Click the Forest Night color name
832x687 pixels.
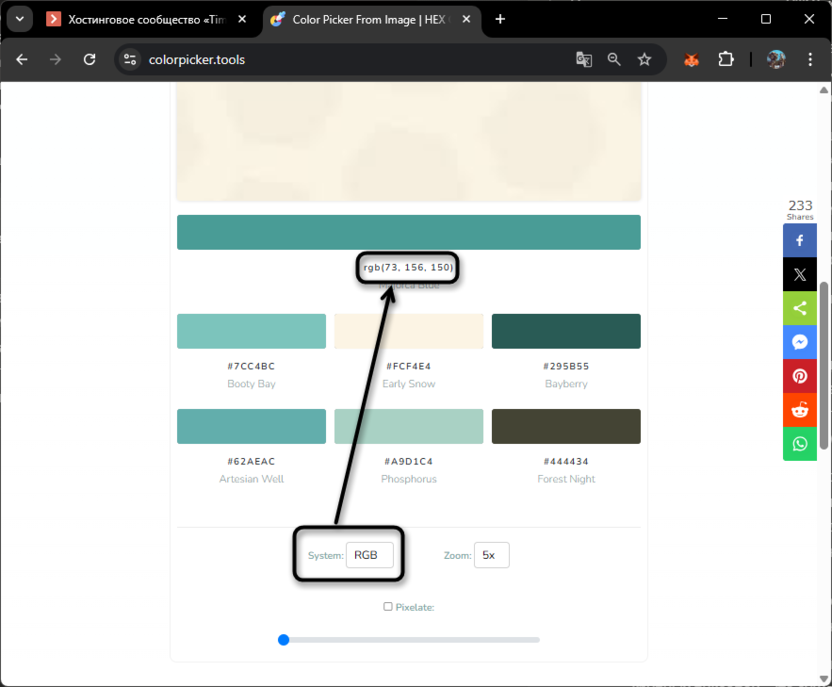pyautogui.click(x=566, y=479)
